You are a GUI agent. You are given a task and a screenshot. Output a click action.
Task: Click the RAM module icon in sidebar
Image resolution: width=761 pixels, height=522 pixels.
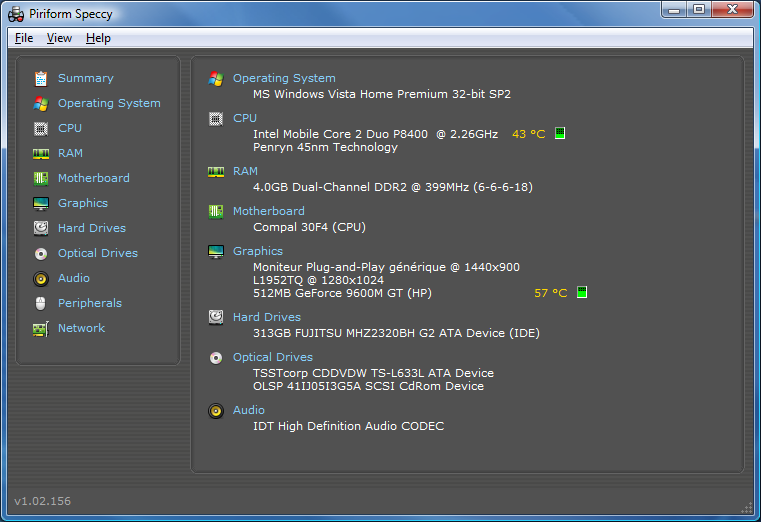[x=41, y=154]
